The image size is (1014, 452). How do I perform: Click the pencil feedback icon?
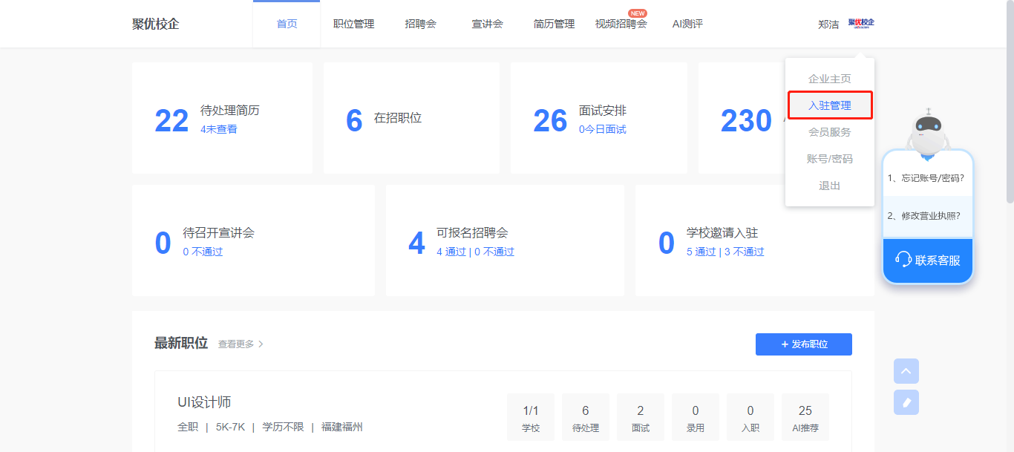pyautogui.click(x=906, y=402)
